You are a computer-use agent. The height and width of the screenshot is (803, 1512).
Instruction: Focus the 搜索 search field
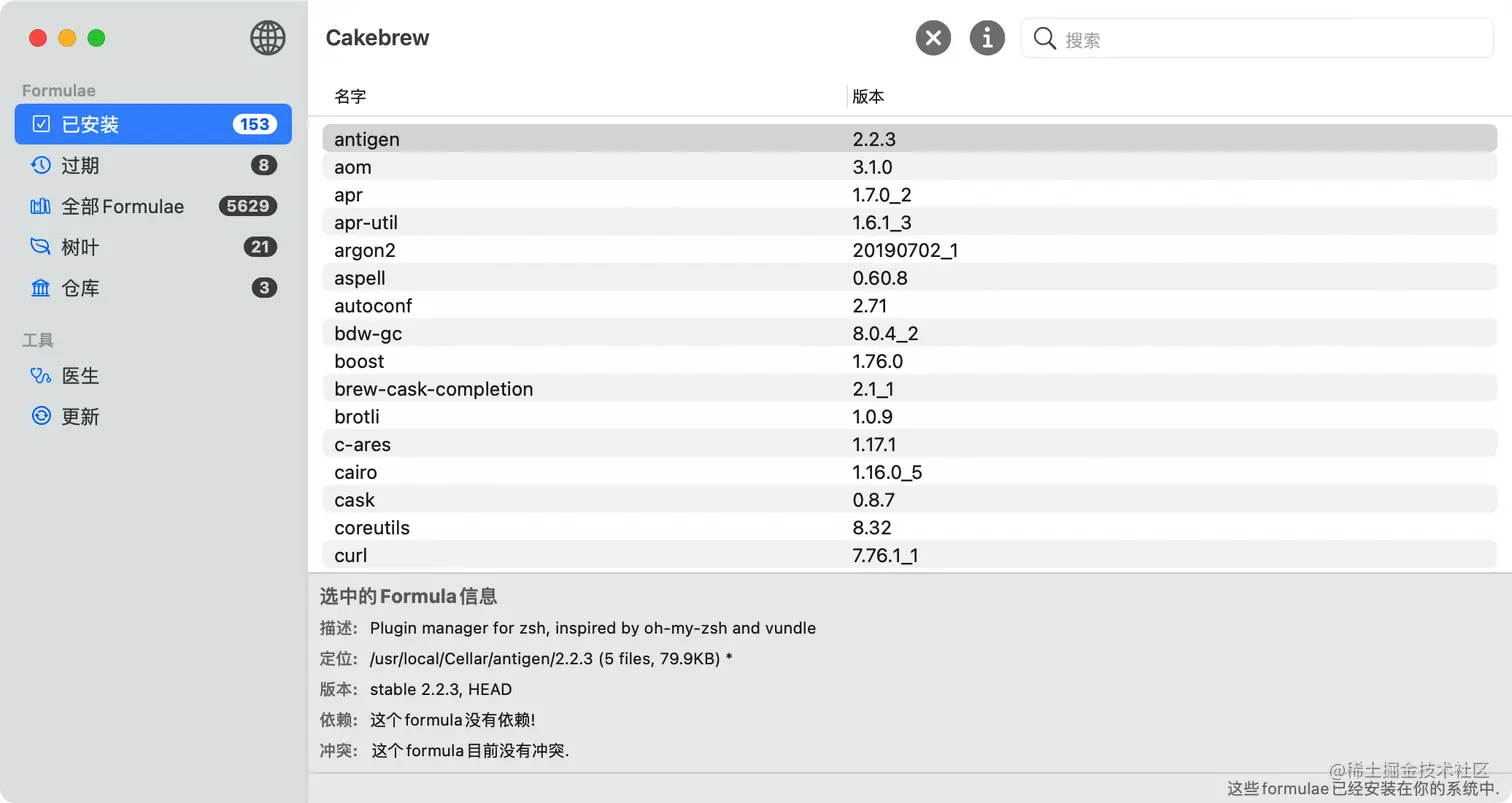pyautogui.click(x=1257, y=39)
